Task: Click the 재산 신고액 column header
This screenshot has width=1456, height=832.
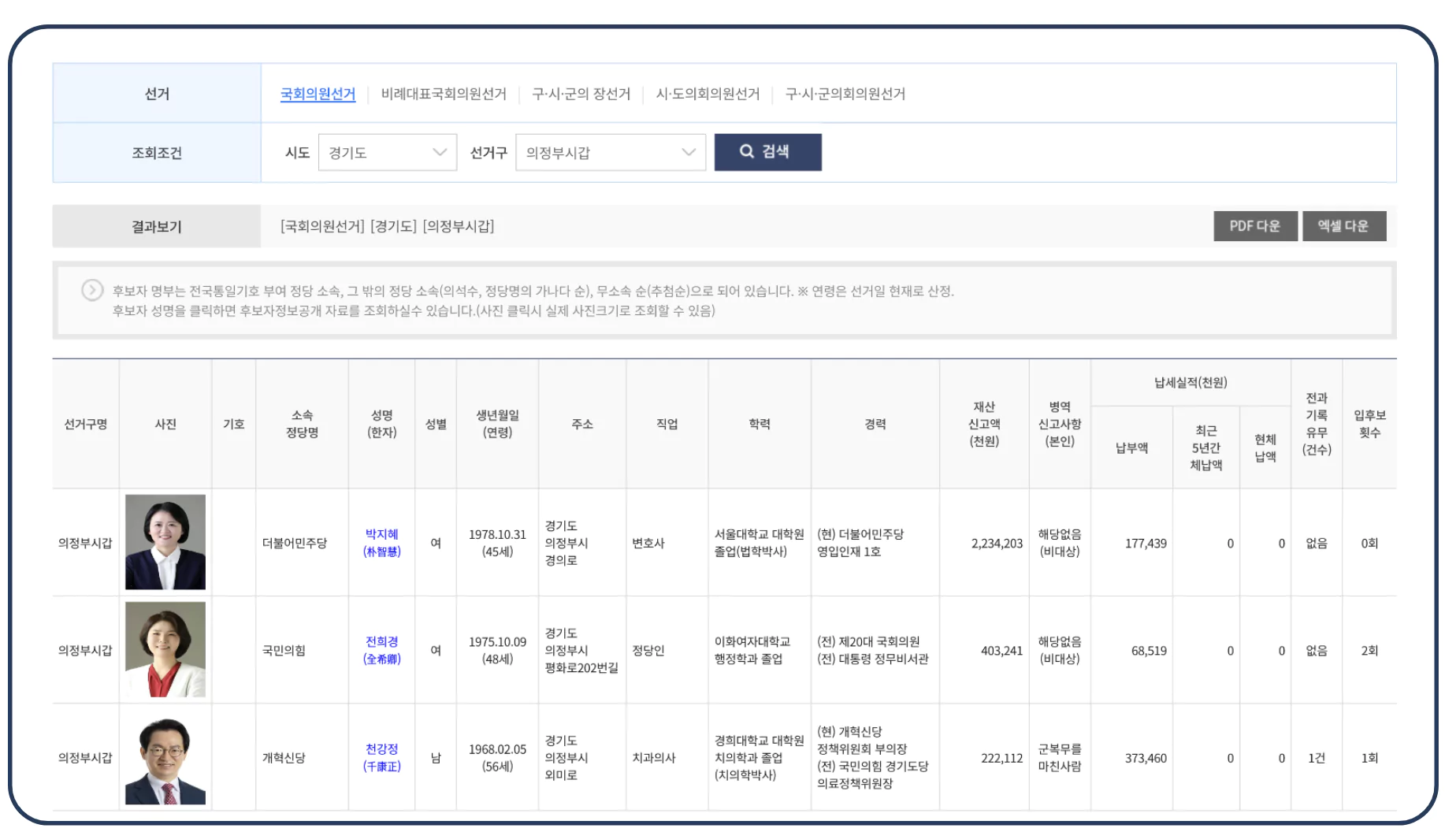Action: 984,424
